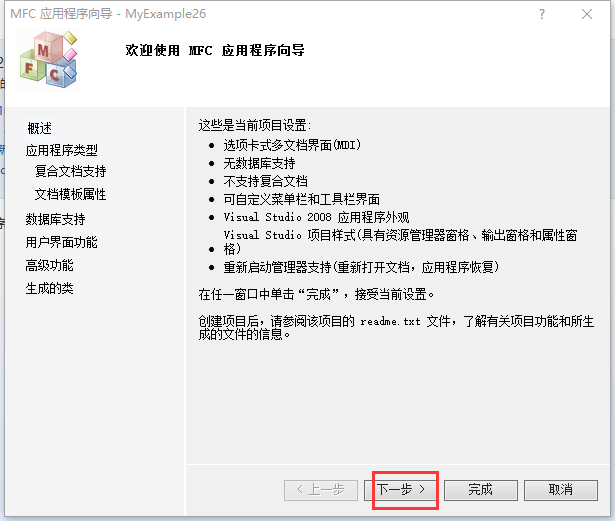This screenshot has height=521, width=615.
Task: Click the MyExample26 title bar text
Action: click(166, 14)
